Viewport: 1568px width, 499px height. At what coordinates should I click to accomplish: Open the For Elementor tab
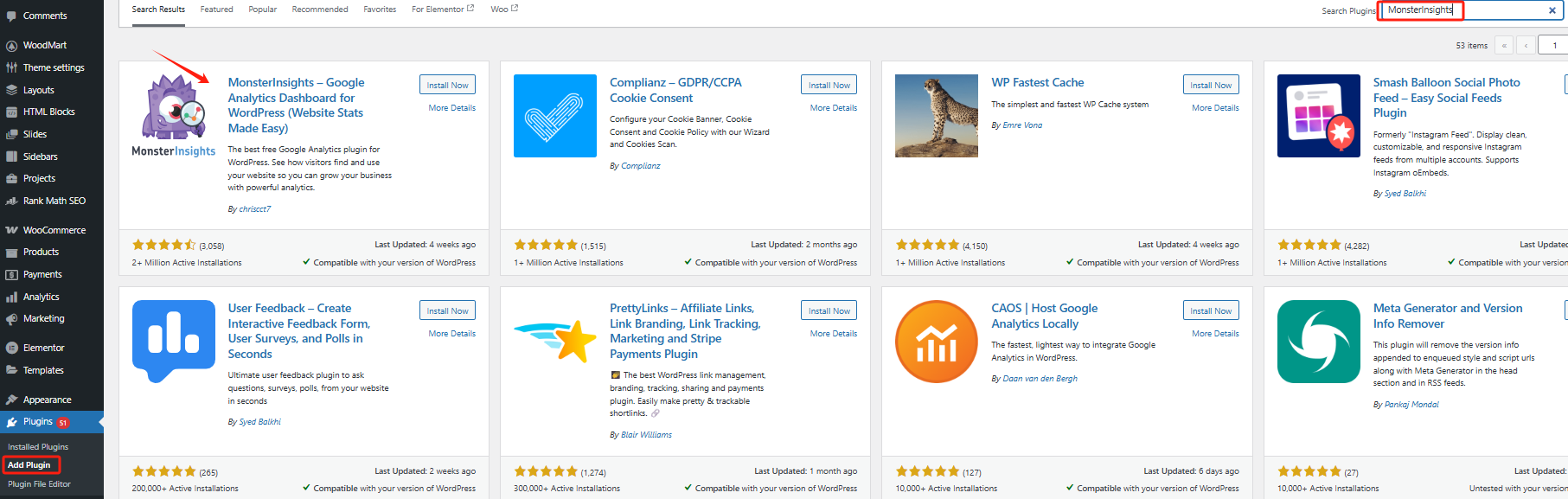pyautogui.click(x=443, y=10)
